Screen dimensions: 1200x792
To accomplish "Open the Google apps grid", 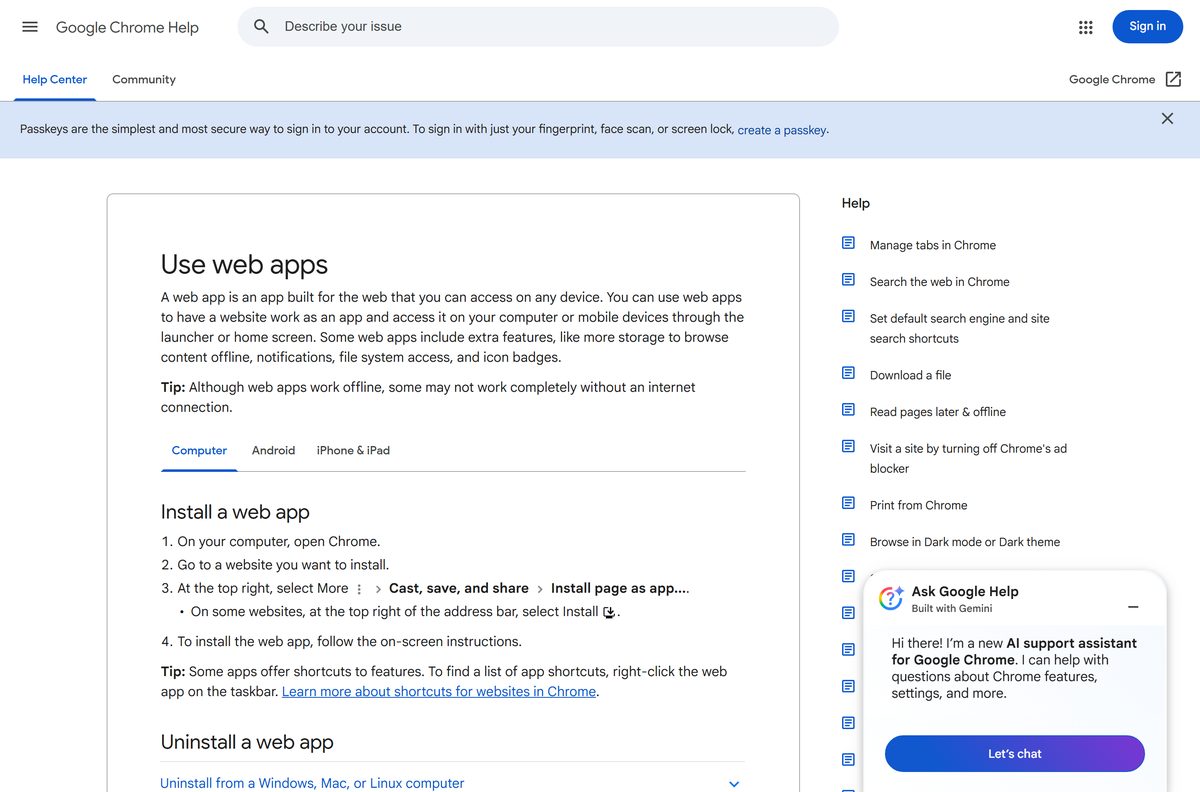I will point(1086,27).
